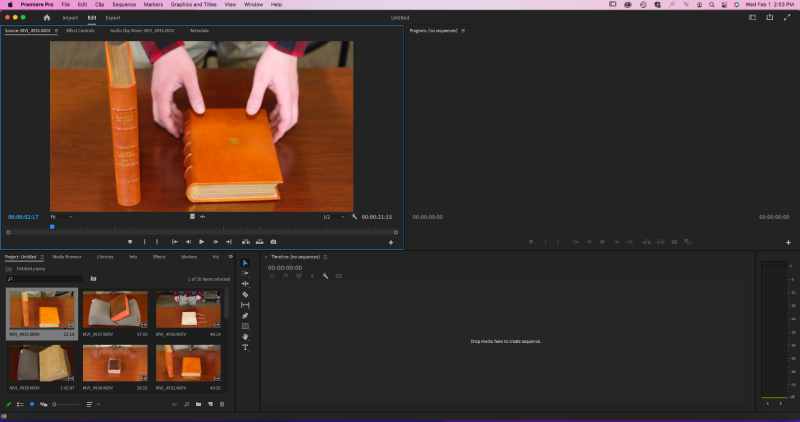
Task: Open the Sequence menu
Action: (x=124, y=4)
